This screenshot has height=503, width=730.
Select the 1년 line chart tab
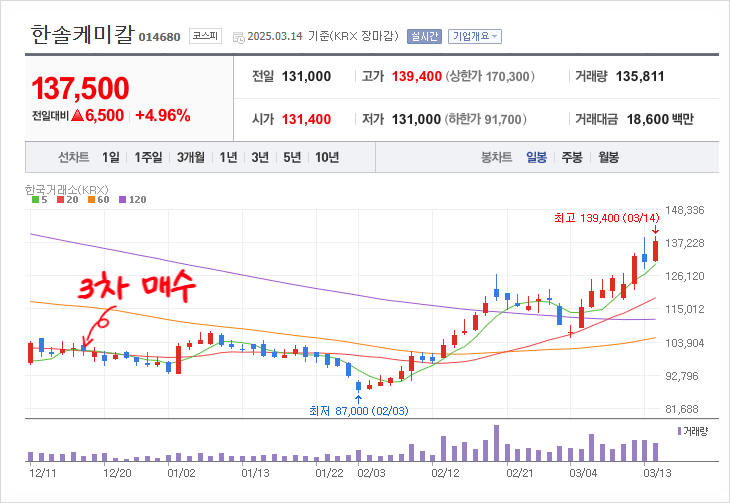tap(228, 157)
